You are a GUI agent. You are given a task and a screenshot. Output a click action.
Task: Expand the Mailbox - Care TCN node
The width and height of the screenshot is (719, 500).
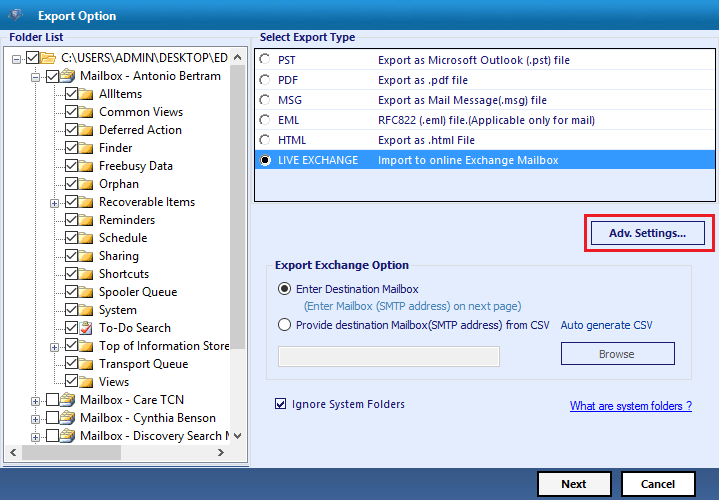[x=35, y=401]
